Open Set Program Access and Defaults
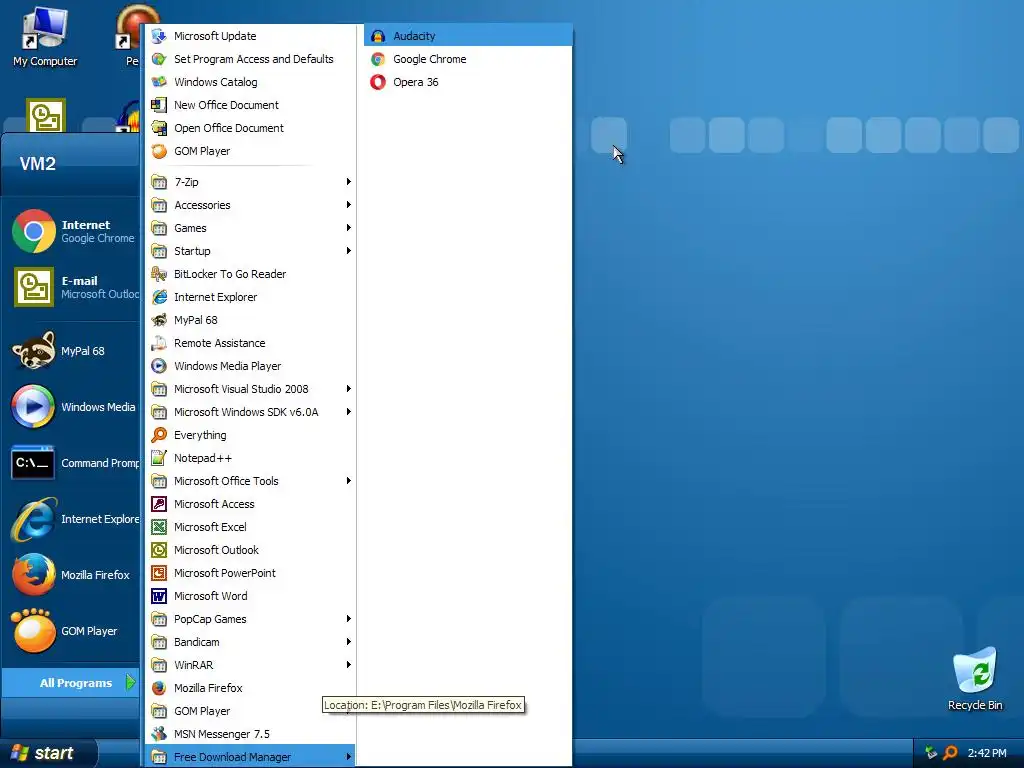The height and width of the screenshot is (768, 1024). pyautogui.click(x=251, y=59)
